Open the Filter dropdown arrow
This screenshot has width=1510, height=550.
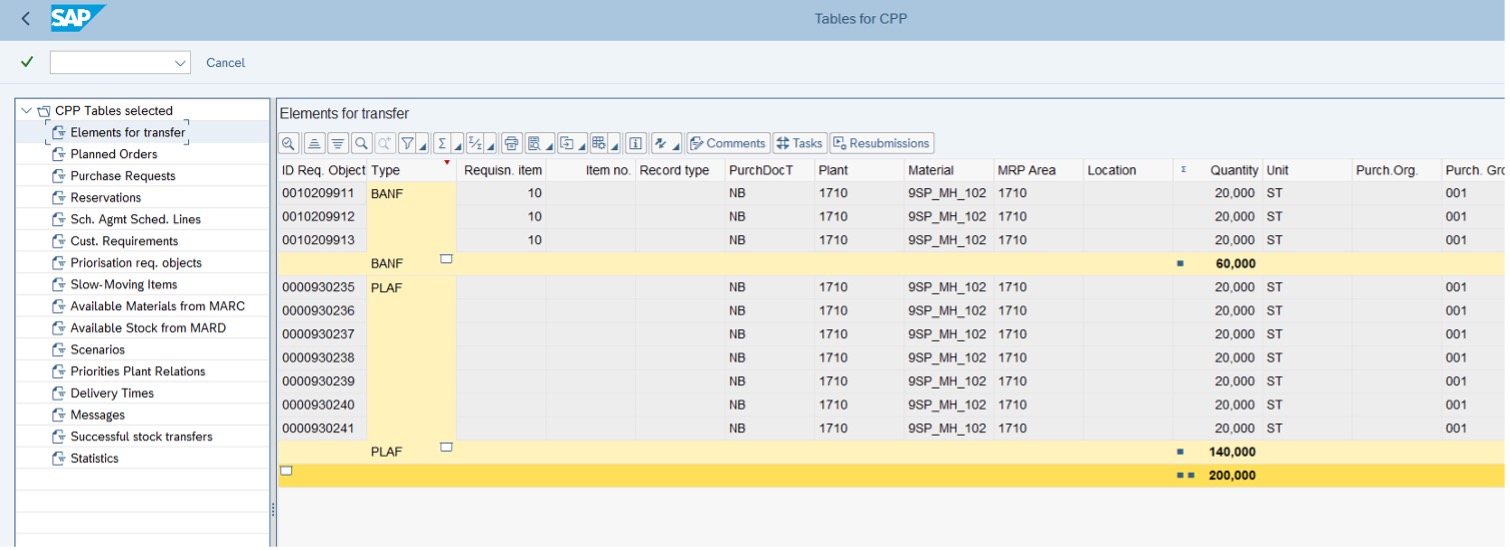(422, 145)
